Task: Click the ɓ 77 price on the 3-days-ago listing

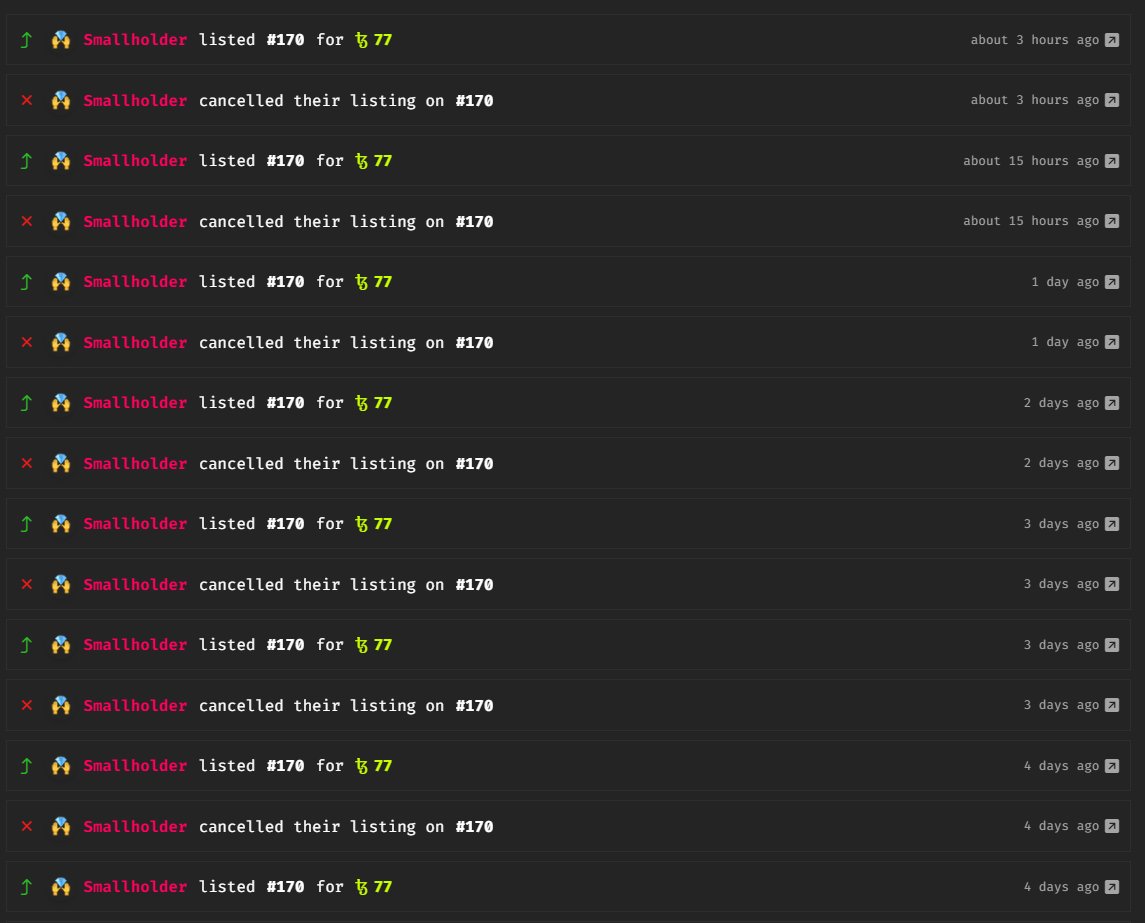Action: click(373, 523)
